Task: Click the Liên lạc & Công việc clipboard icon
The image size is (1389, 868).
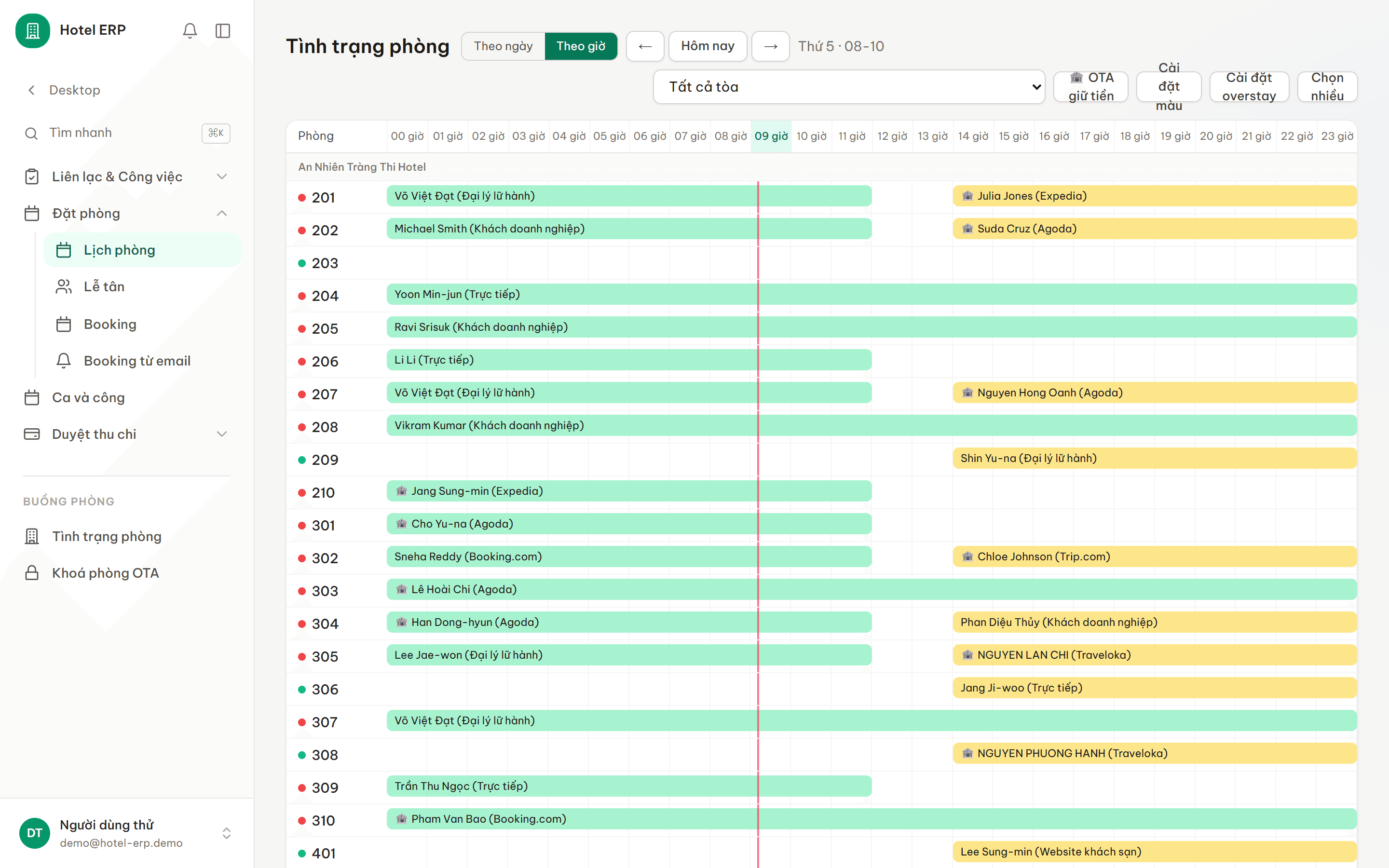Action: click(x=32, y=176)
